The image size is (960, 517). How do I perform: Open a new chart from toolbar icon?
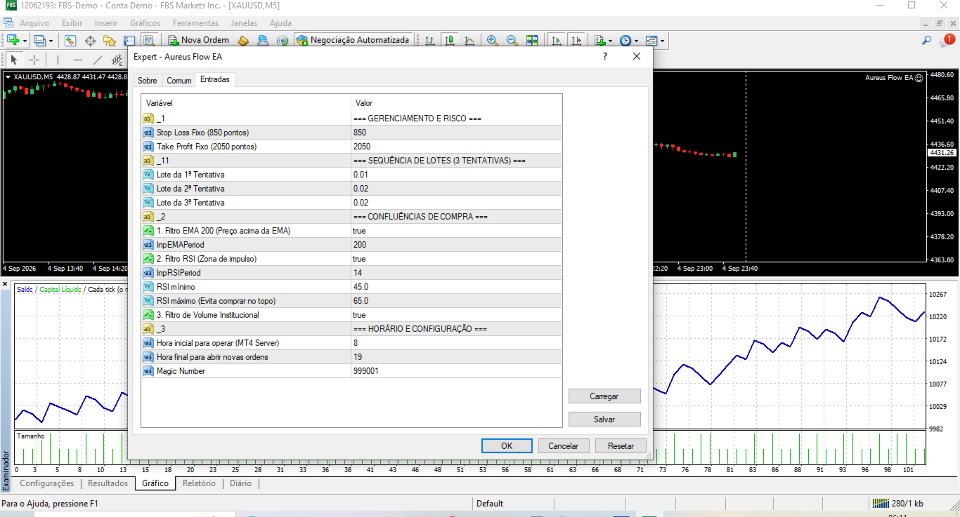click(x=12, y=40)
